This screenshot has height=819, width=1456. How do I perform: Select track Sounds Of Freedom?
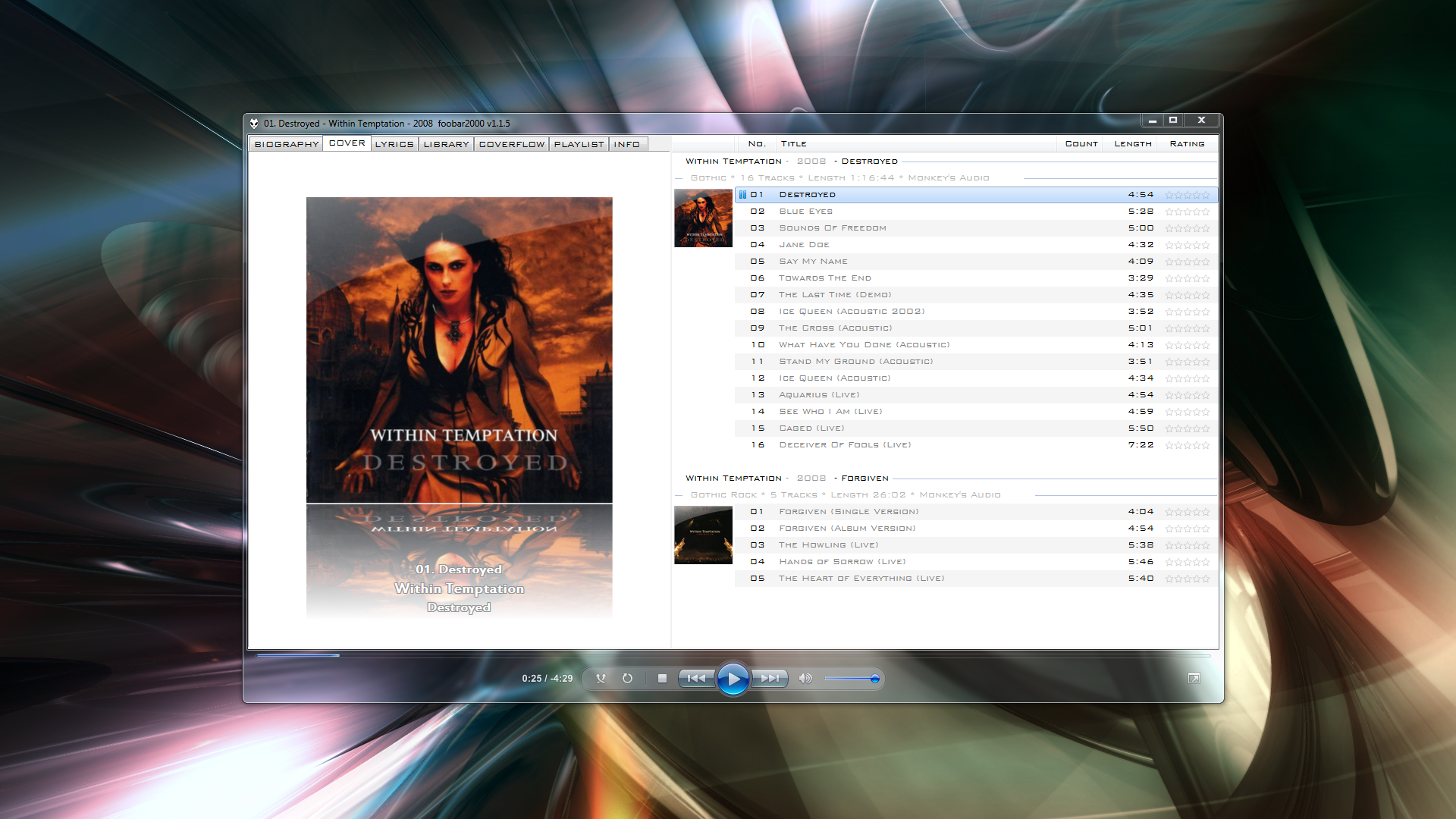[976, 228]
